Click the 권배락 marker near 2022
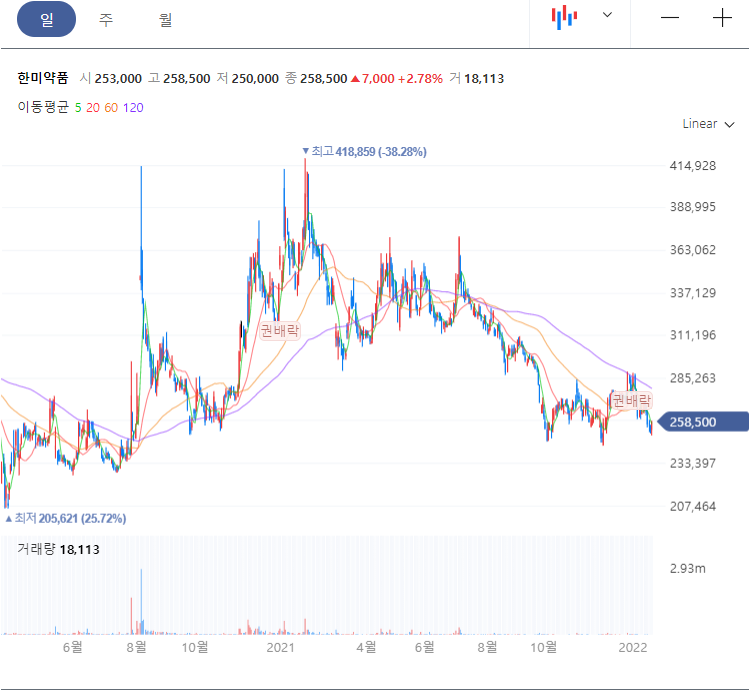This screenshot has height=692, width=750. (x=632, y=400)
